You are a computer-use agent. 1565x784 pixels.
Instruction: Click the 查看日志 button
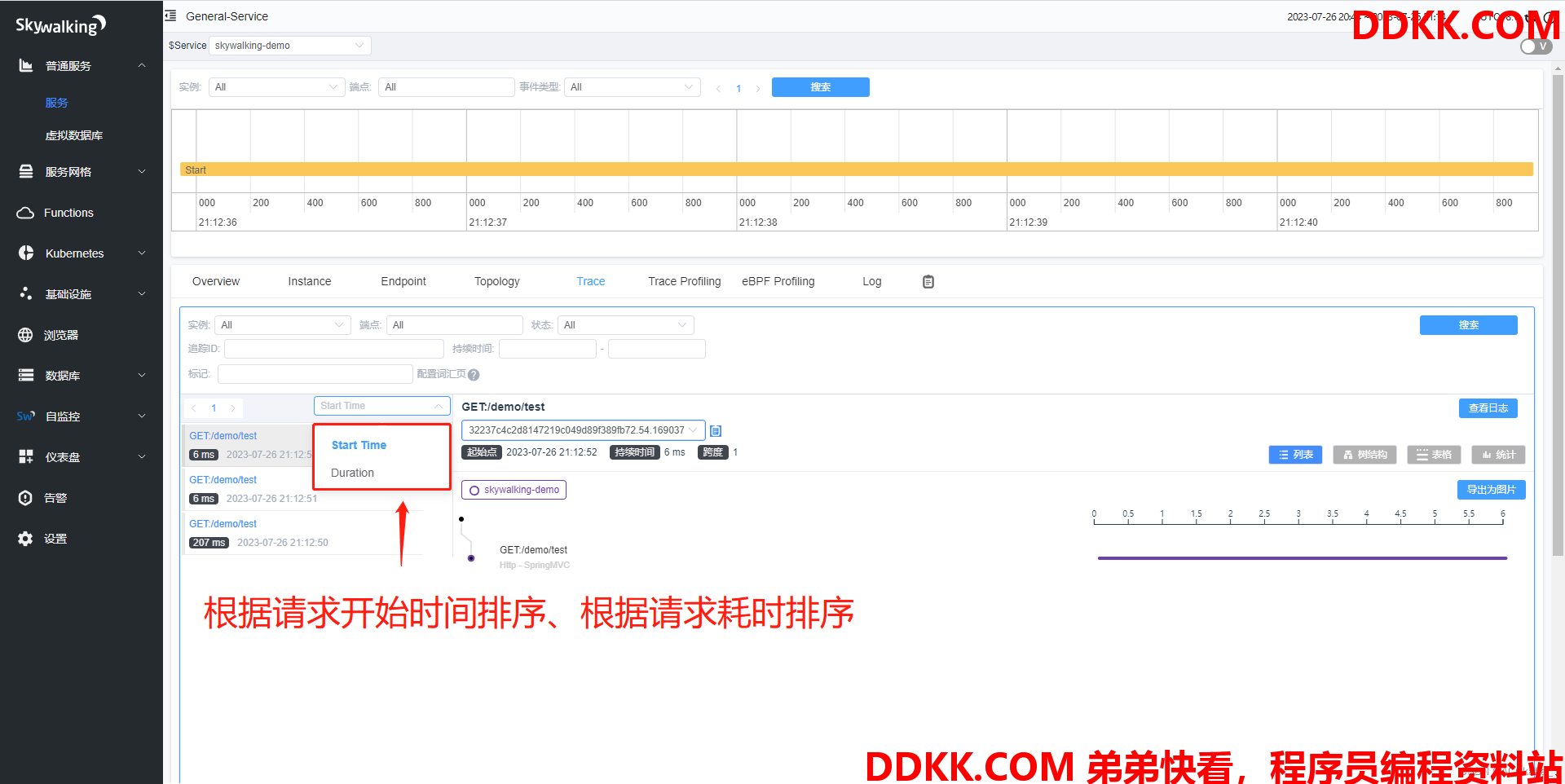click(x=1488, y=408)
